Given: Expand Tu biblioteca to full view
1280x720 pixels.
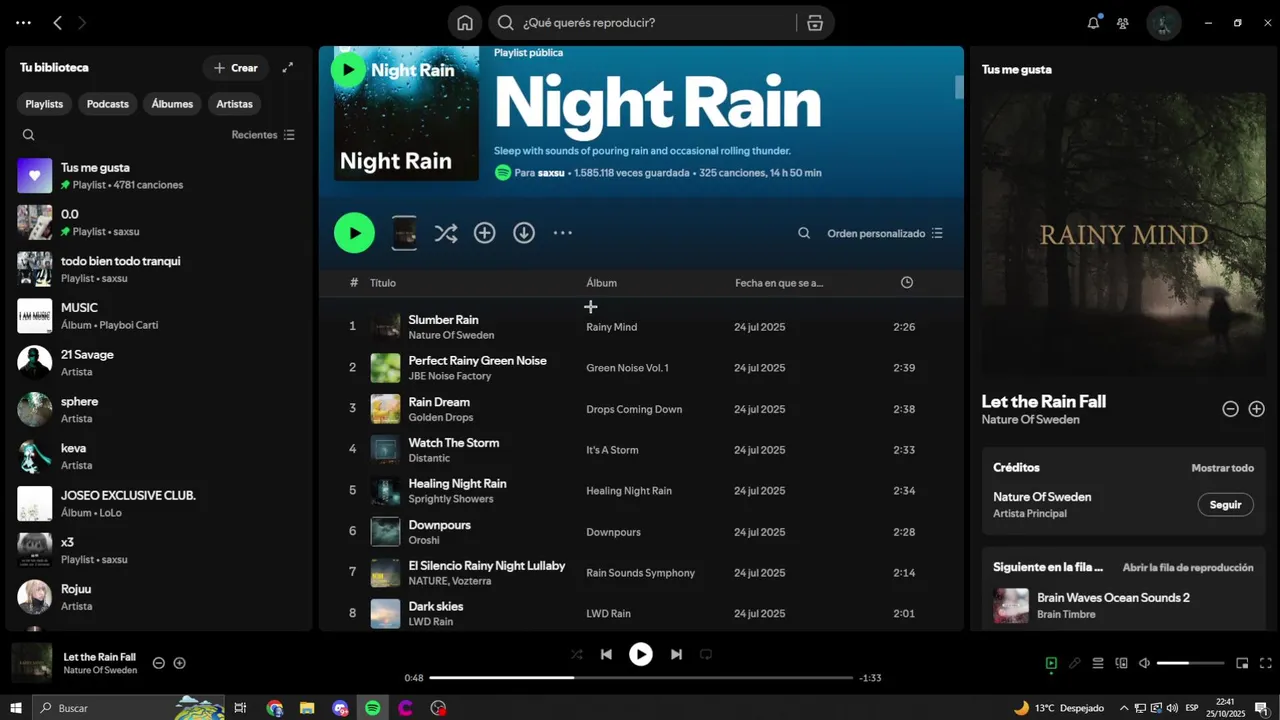Looking at the screenshot, I should [x=288, y=67].
